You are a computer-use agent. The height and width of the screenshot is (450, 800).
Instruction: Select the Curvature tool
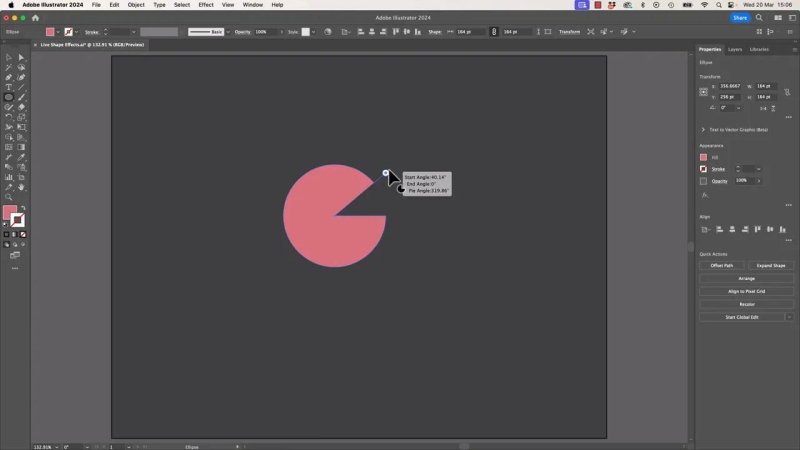pyautogui.click(x=21, y=78)
